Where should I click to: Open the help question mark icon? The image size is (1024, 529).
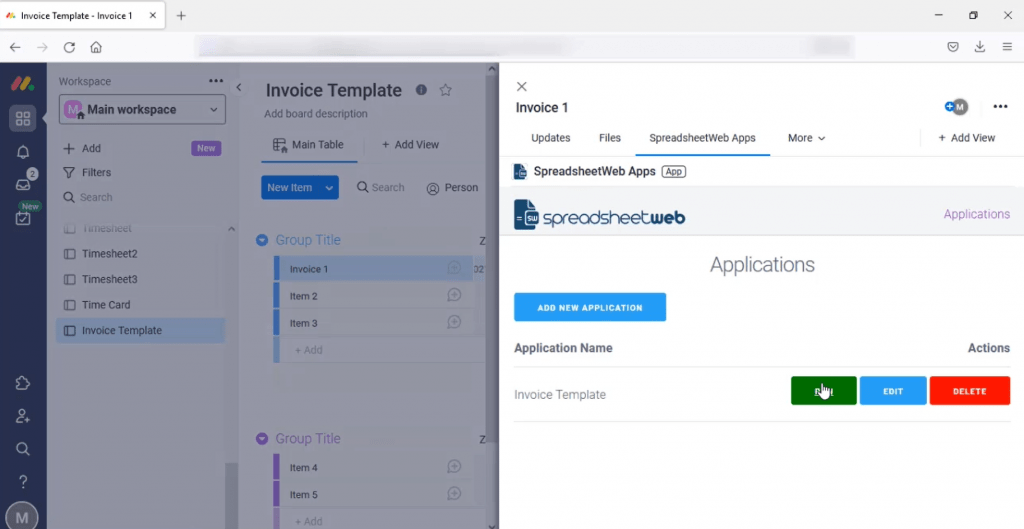click(23, 482)
